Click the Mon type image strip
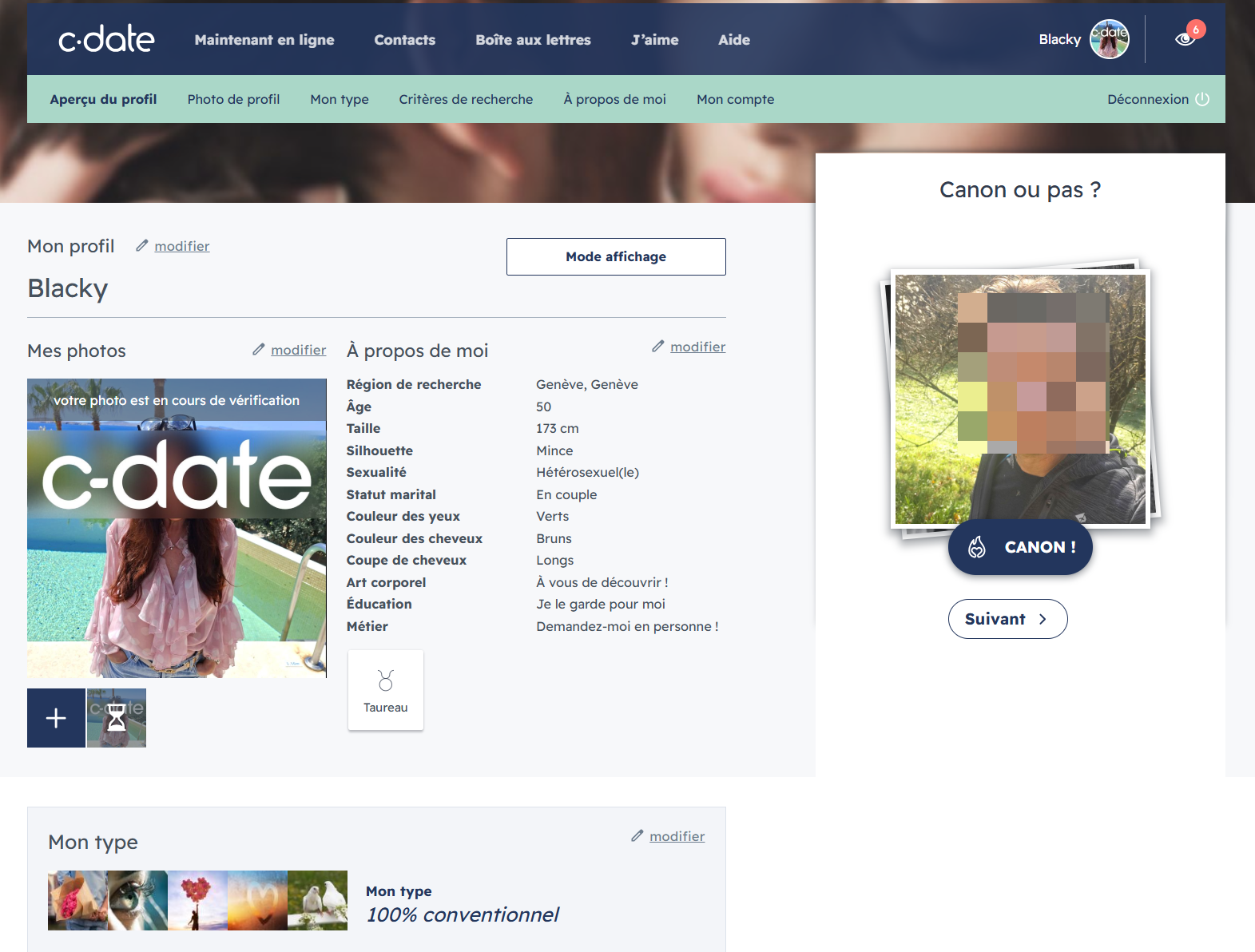The width and height of the screenshot is (1255, 952). (197, 900)
